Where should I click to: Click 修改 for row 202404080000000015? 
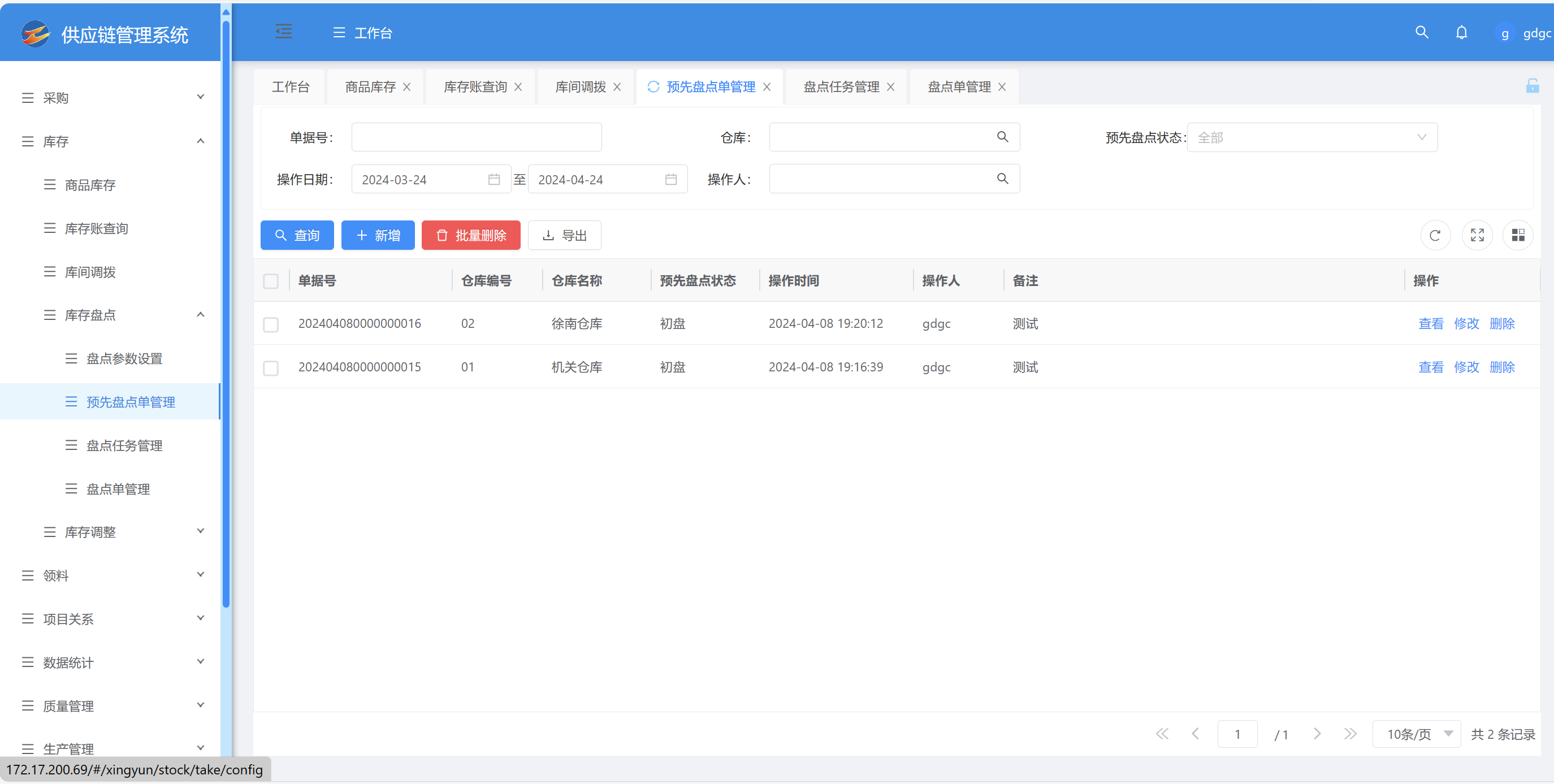pyautogui.click(x=1466, y=367)
